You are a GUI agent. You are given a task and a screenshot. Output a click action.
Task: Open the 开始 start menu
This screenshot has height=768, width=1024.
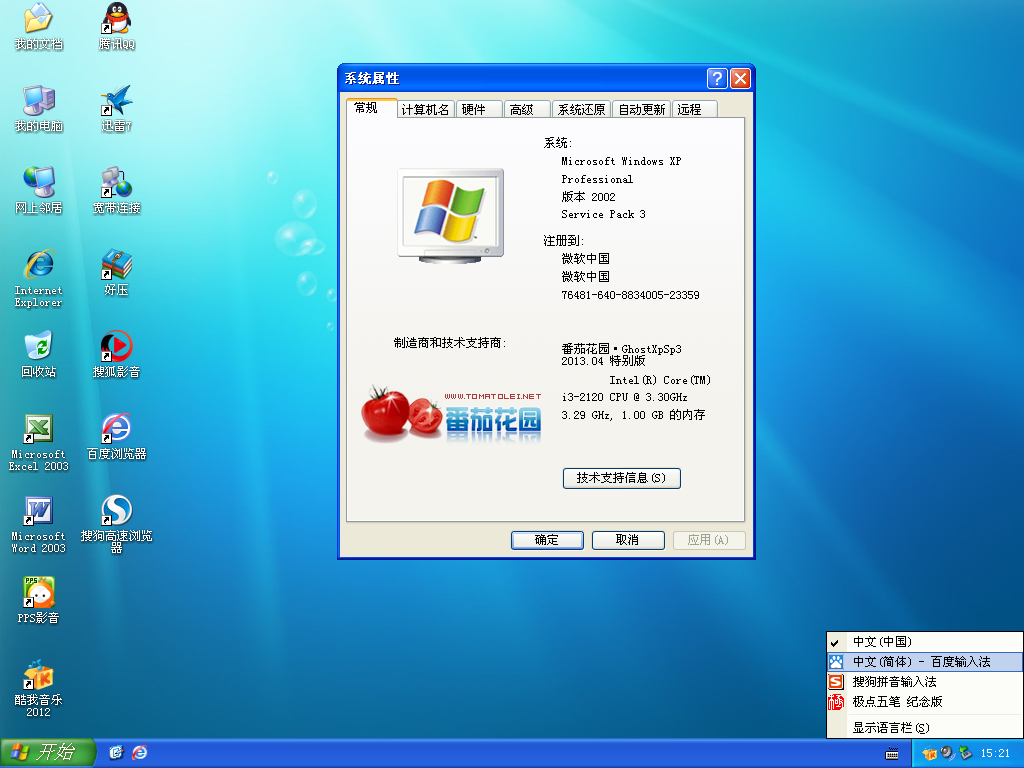[48, 752]
